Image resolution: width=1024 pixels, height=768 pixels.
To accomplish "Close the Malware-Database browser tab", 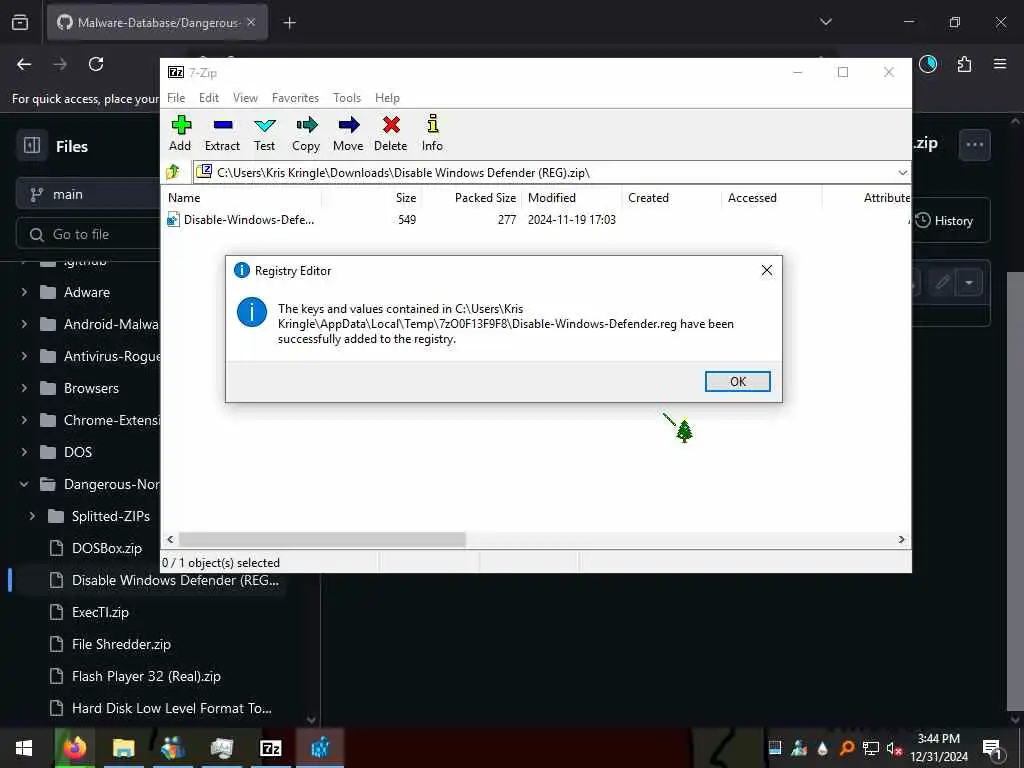I will (x=251, y=23).
